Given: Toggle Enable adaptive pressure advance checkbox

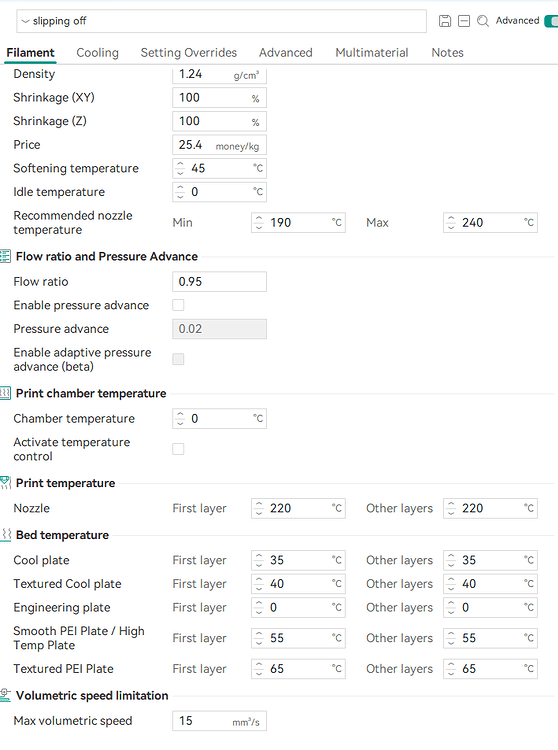Looking at the screenshot, I should tap(178, 359).
